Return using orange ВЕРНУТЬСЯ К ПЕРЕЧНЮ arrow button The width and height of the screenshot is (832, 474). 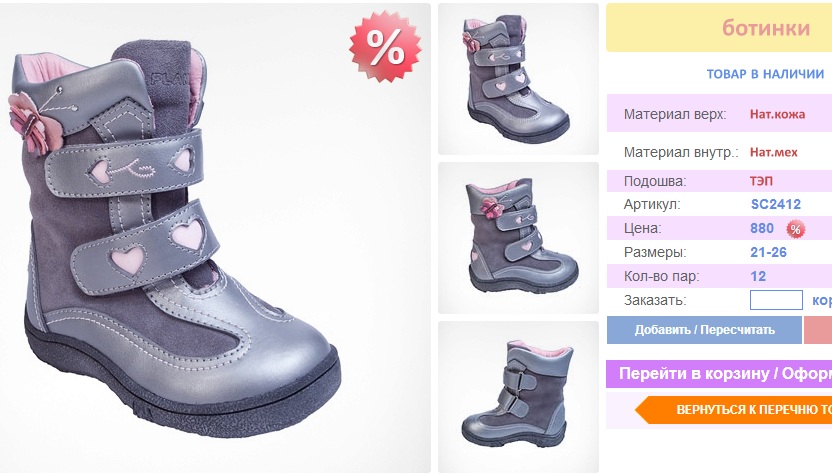tap(734, 410)
